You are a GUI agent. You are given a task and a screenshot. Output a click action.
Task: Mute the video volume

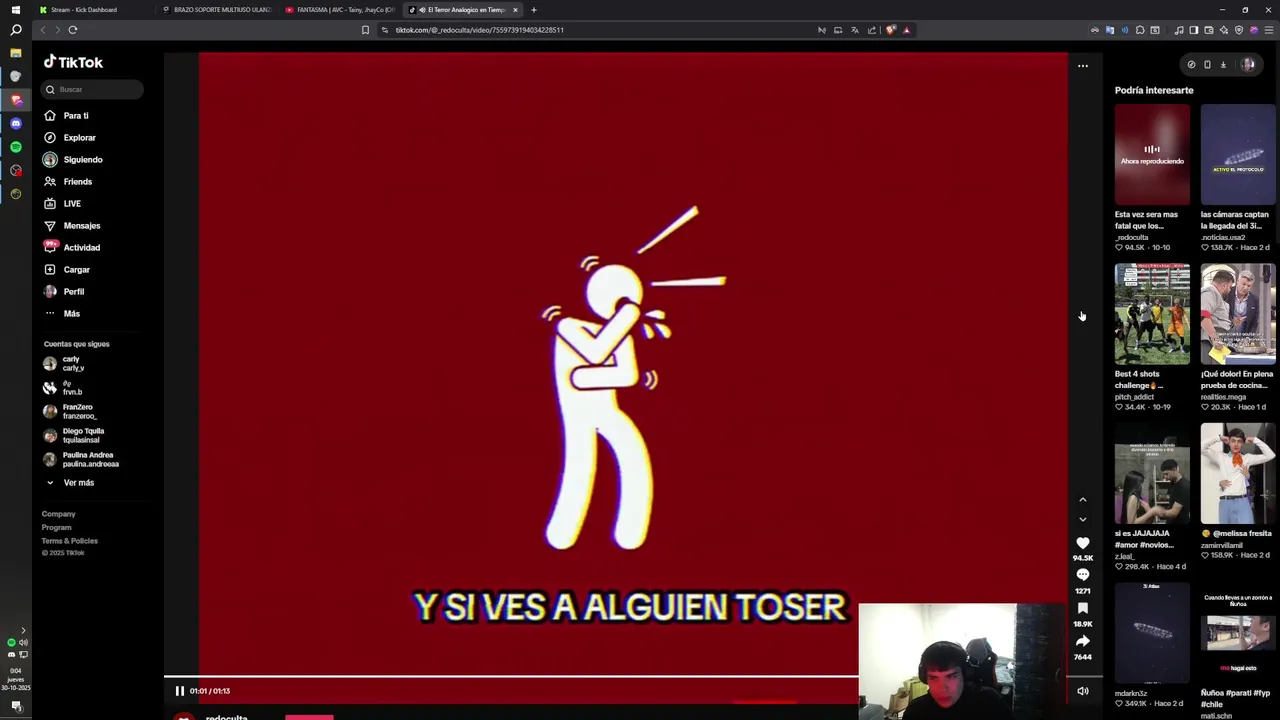click(x=1083, y=691)
